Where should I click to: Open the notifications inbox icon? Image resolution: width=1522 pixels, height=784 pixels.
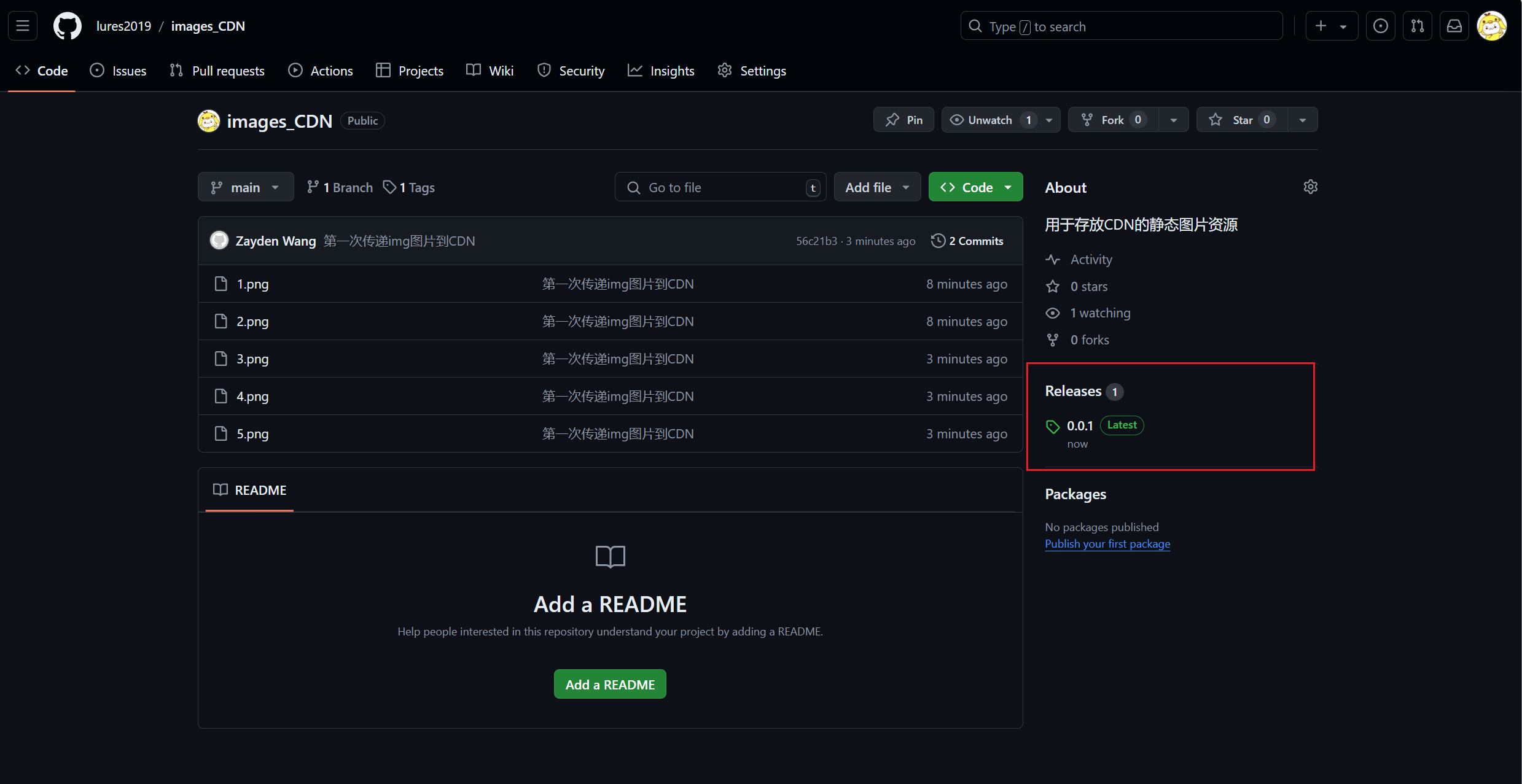[1454, 26]
